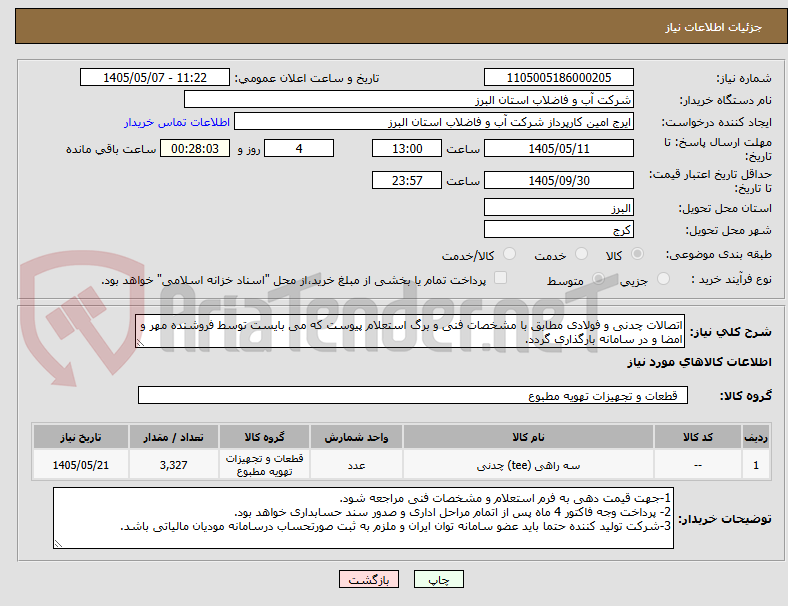Click the تاریخ نیاز column header
The height and width of the screenshot is (606, 788).
80,437
